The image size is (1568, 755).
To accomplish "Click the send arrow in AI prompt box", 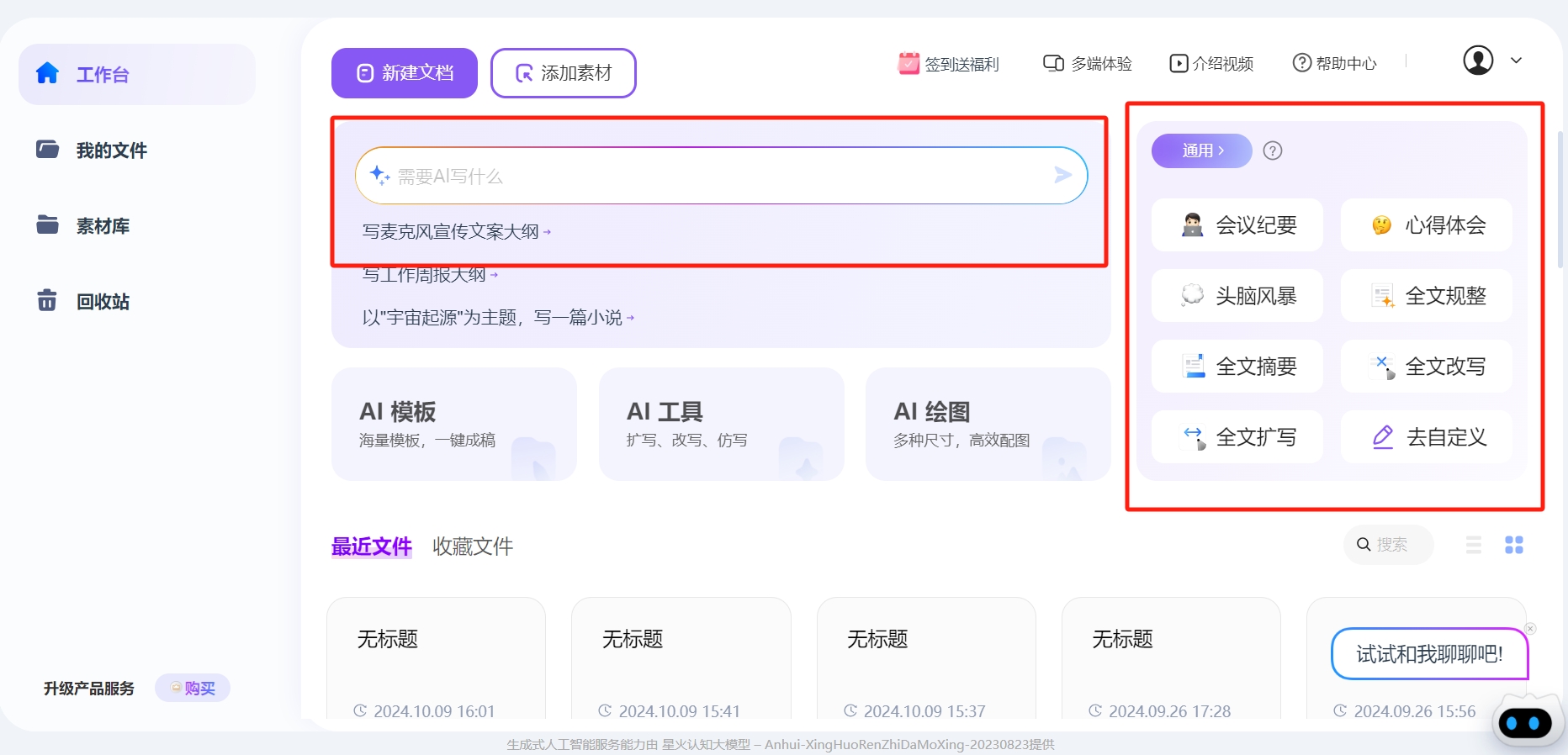I will tap(1062, 175).
